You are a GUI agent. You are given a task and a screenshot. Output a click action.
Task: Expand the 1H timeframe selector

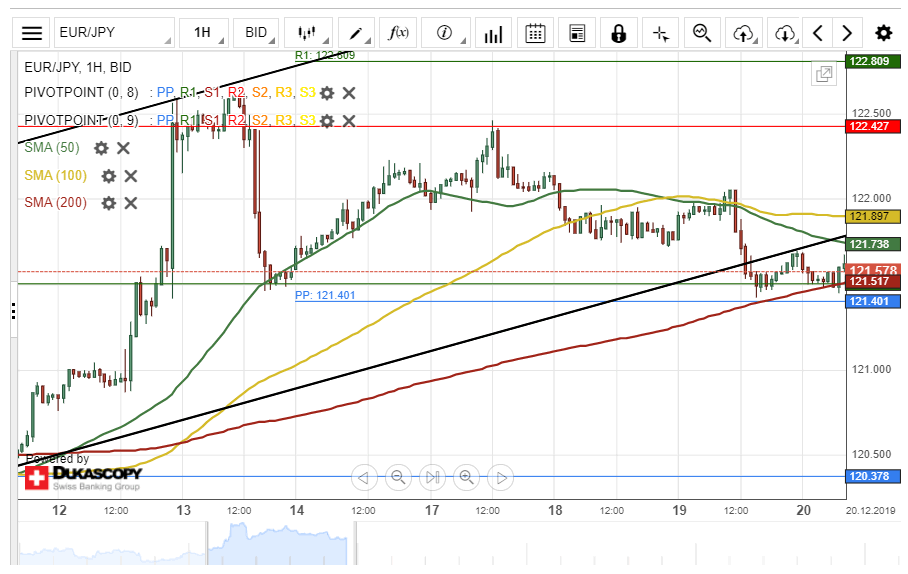coord(204,33)
